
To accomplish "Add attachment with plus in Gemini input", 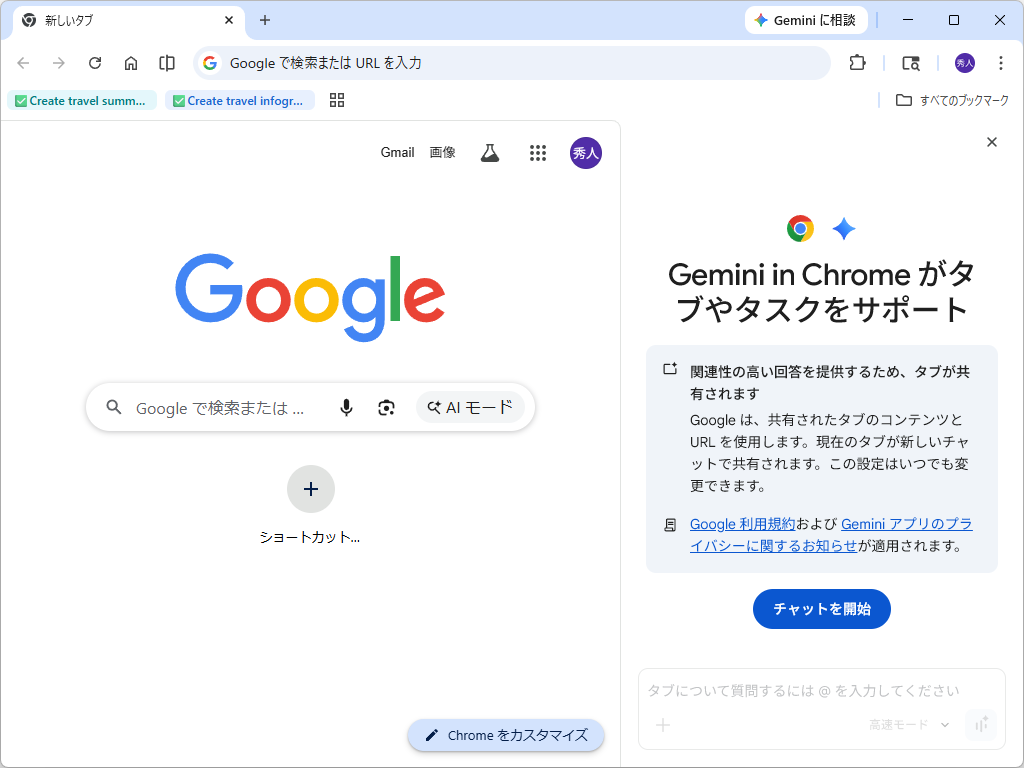I will 663,725.
